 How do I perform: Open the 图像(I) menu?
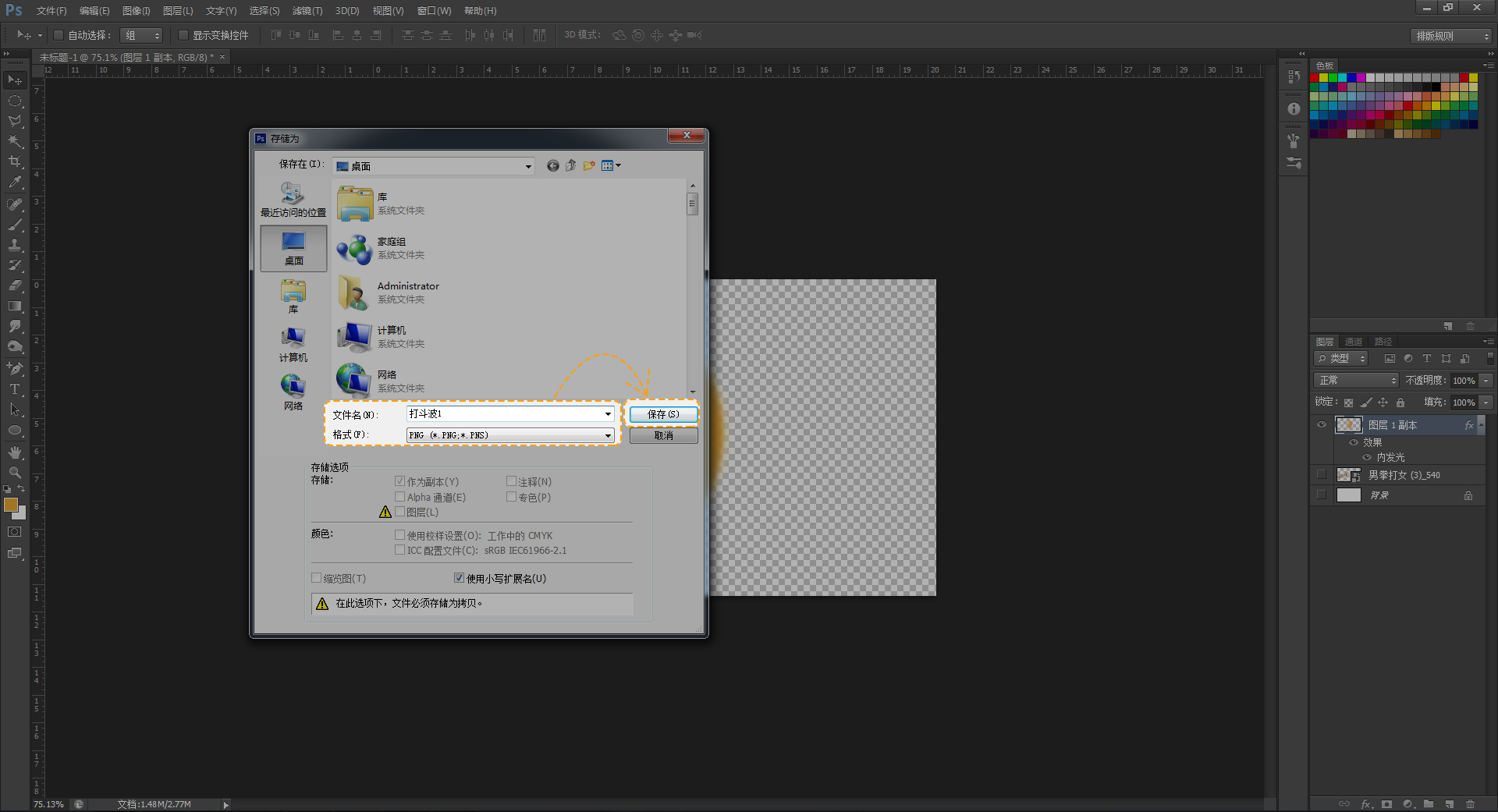pos(137,11)
